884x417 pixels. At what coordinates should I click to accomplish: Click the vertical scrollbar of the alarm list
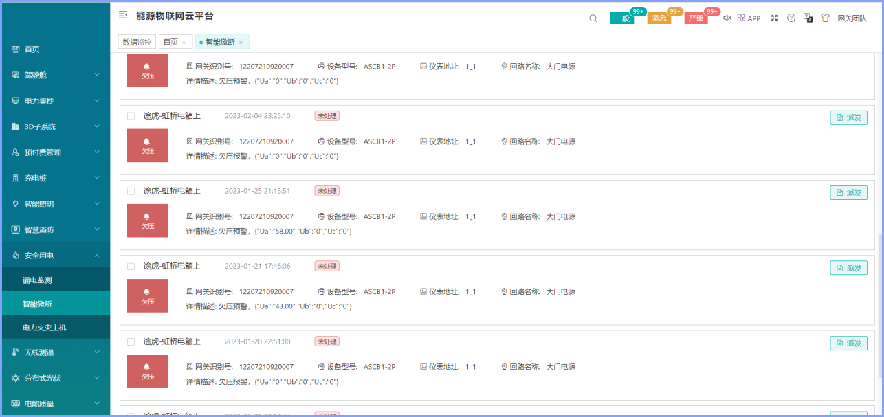880,304
